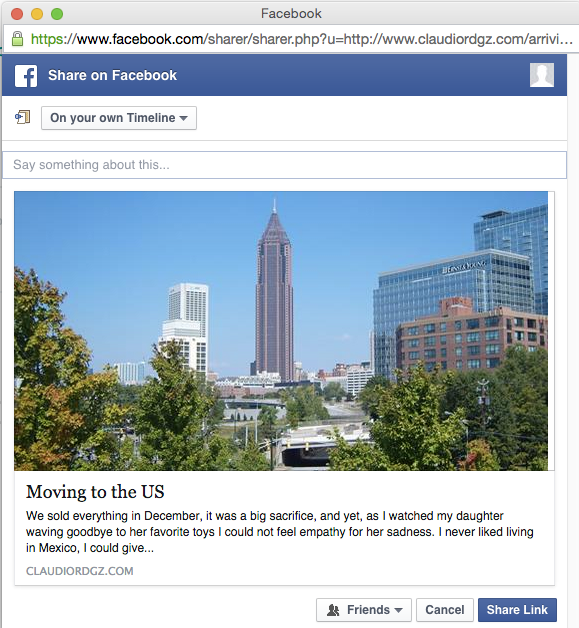Select the URL in address bar
Viewport: 579px width, 628px height.
click(301, 39)
